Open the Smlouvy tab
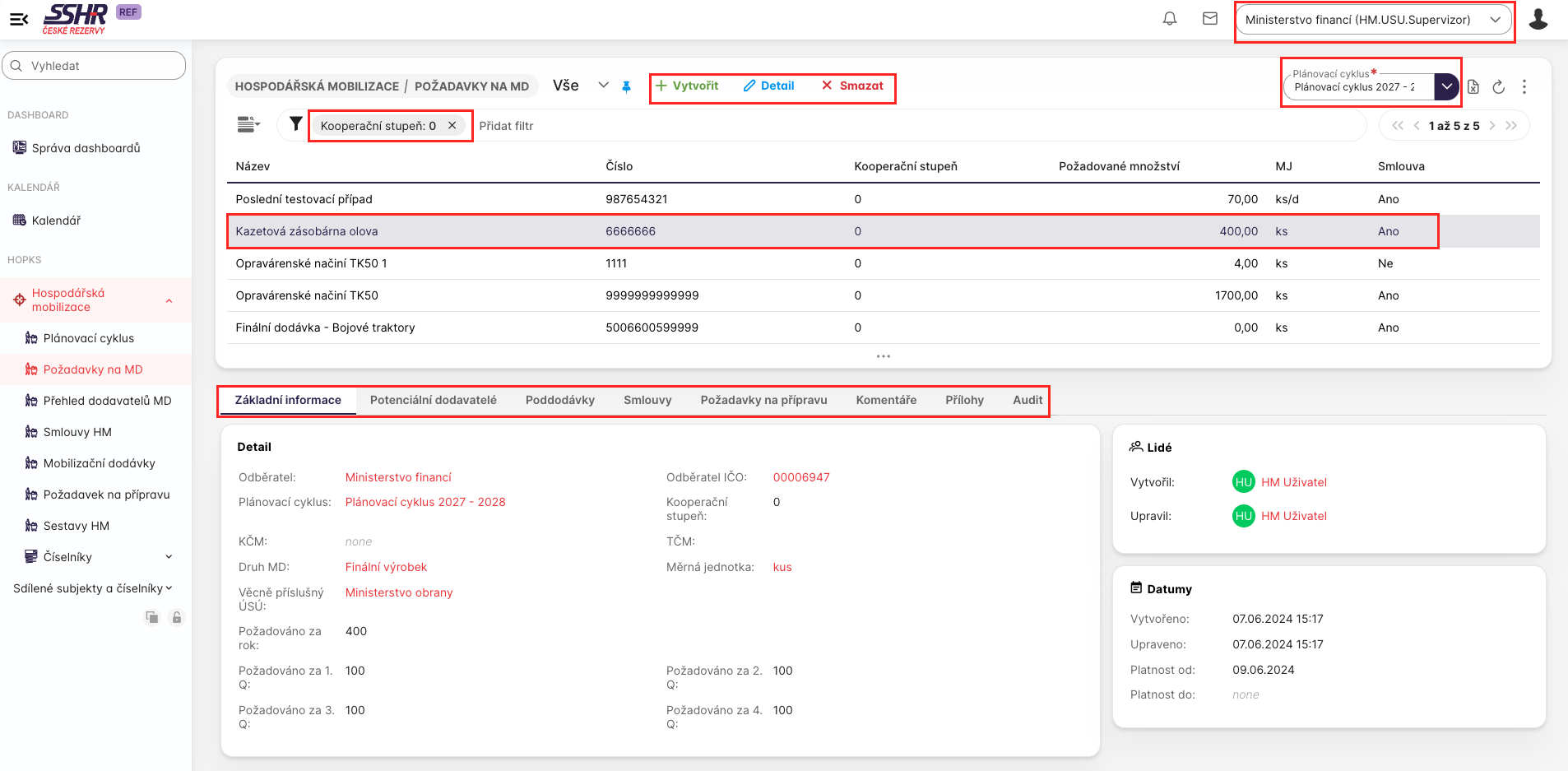Image resolution: width=1568 pixels, height=771 pixels. tap(647, 400)
